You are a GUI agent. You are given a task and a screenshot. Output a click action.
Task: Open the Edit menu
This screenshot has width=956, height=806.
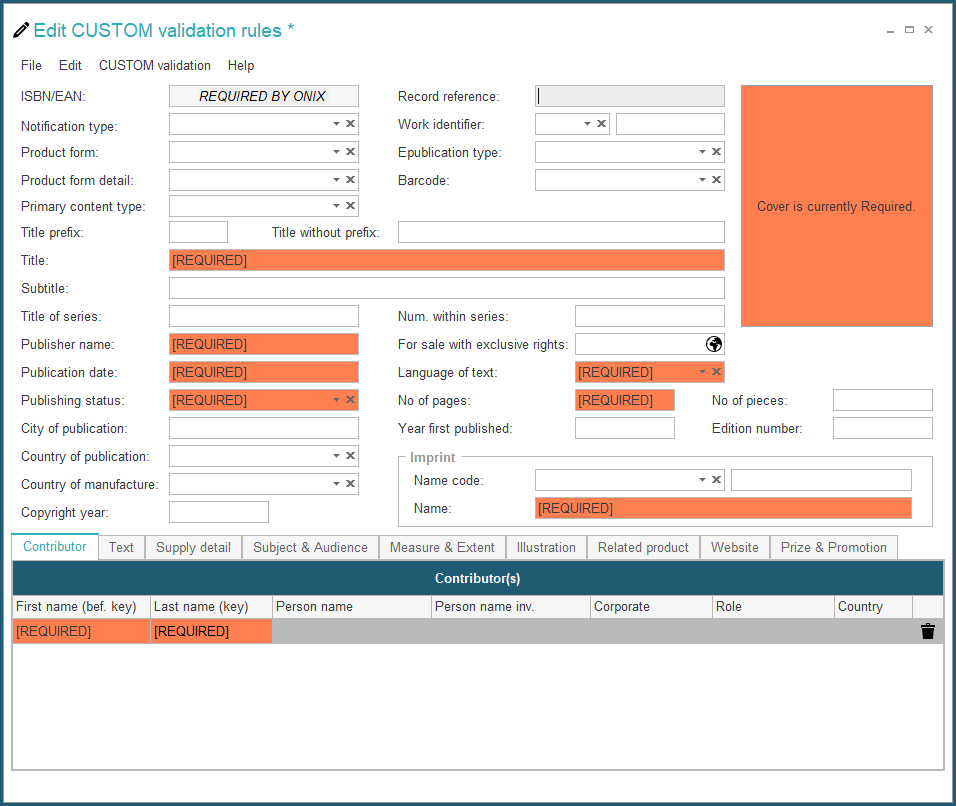pos(70,65)
